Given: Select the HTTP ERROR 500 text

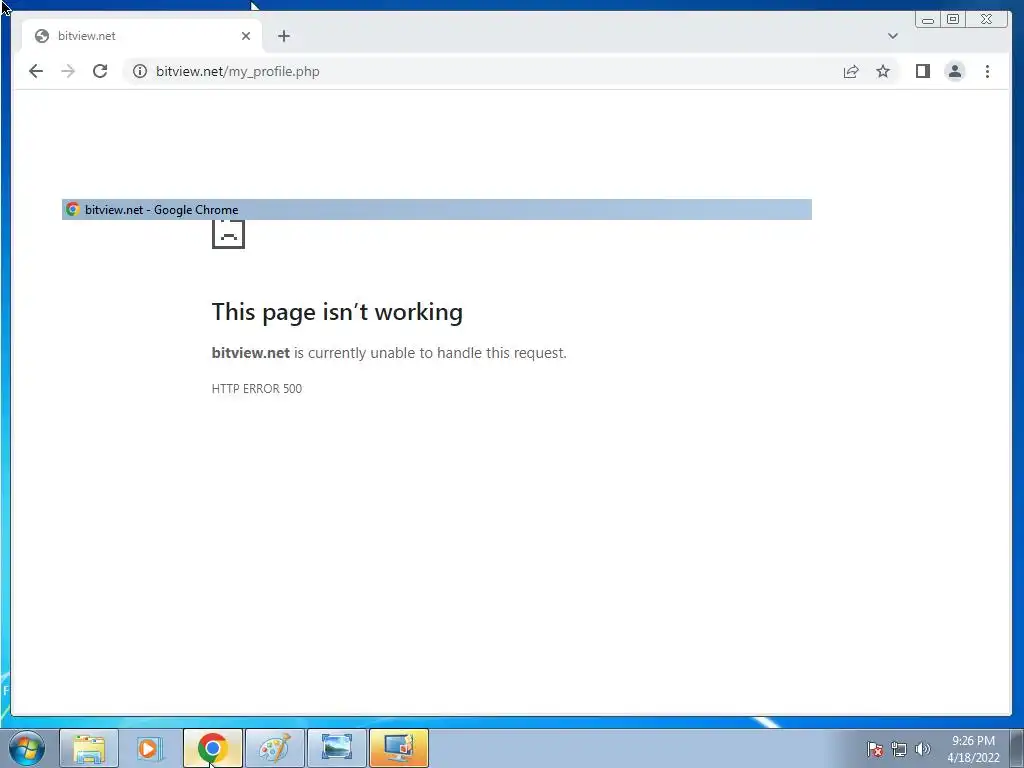Looking at the screenshot, I should coord(257,389).
